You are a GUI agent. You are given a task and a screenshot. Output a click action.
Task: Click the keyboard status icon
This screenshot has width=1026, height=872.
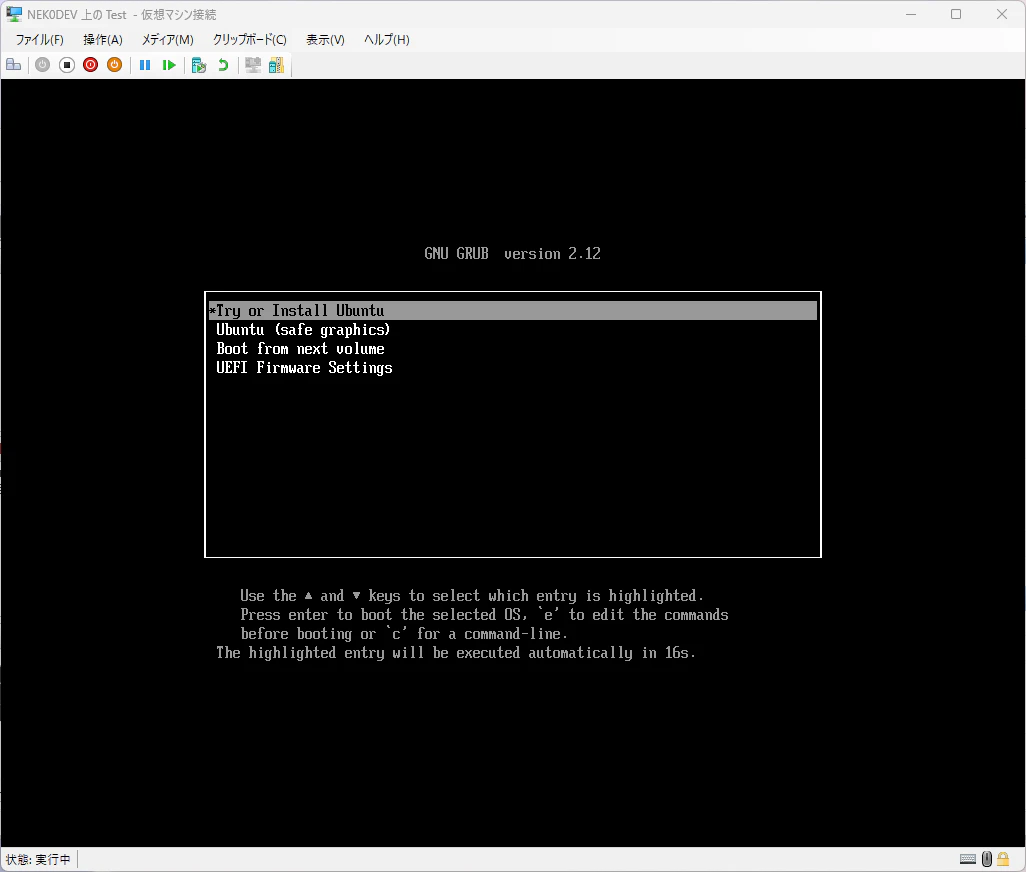pyautogui.click(x=968, y=859)
